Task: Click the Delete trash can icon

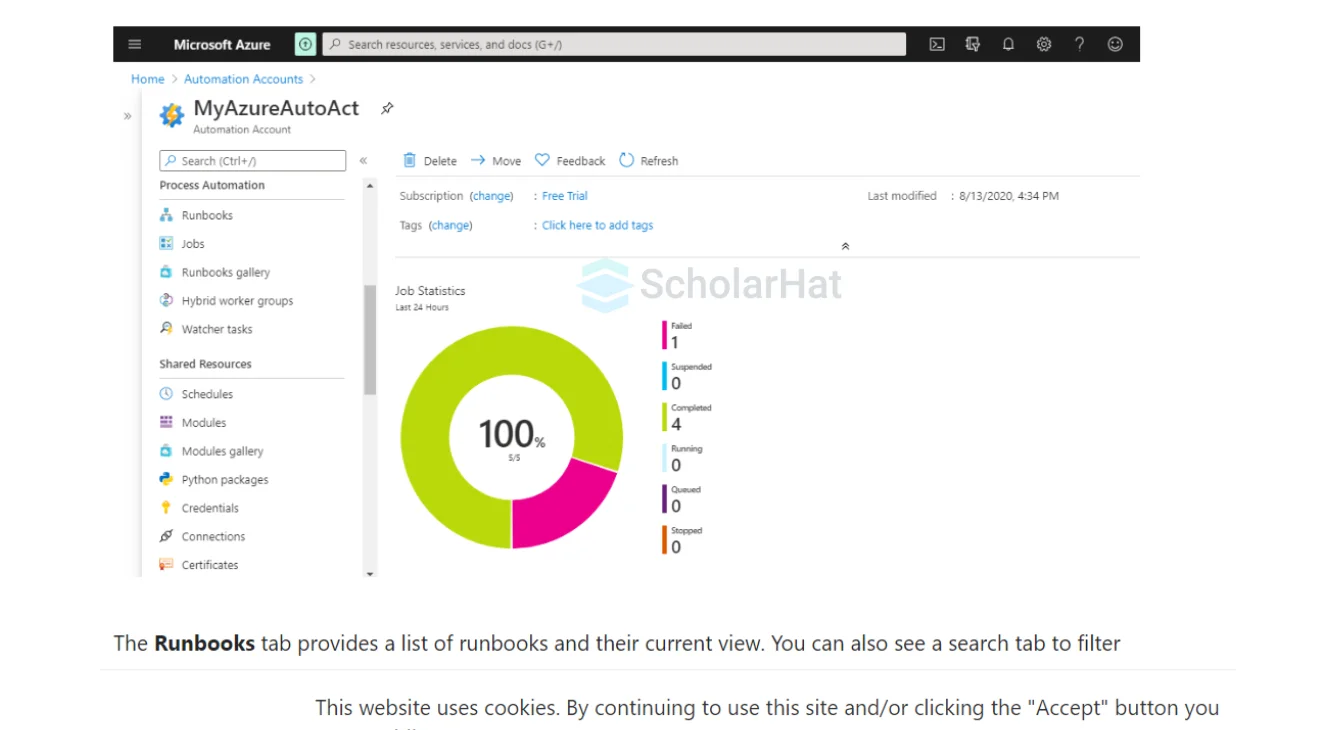Action: tap(409, 160)
